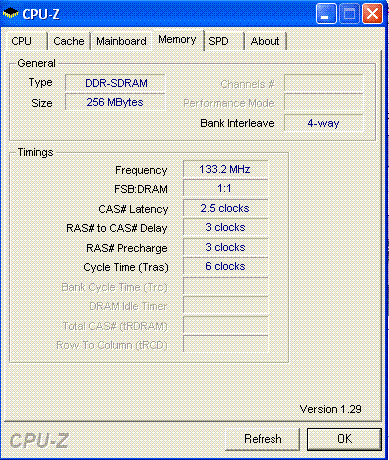389x460 pixels.
Task: Click the CPU-Z title bar text
Action: pyautogui.click(x=41, y=14)
